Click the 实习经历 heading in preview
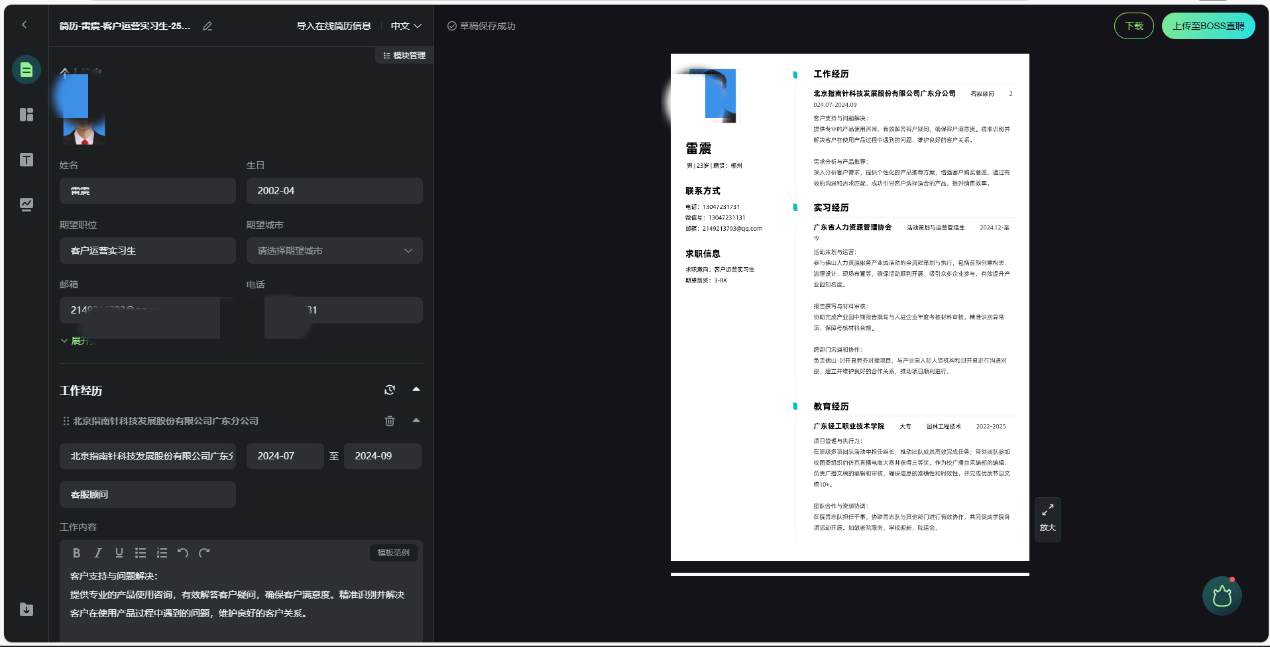Image resolution: width=1270 pixels, height=647 pixels. [x=831, y=208]
